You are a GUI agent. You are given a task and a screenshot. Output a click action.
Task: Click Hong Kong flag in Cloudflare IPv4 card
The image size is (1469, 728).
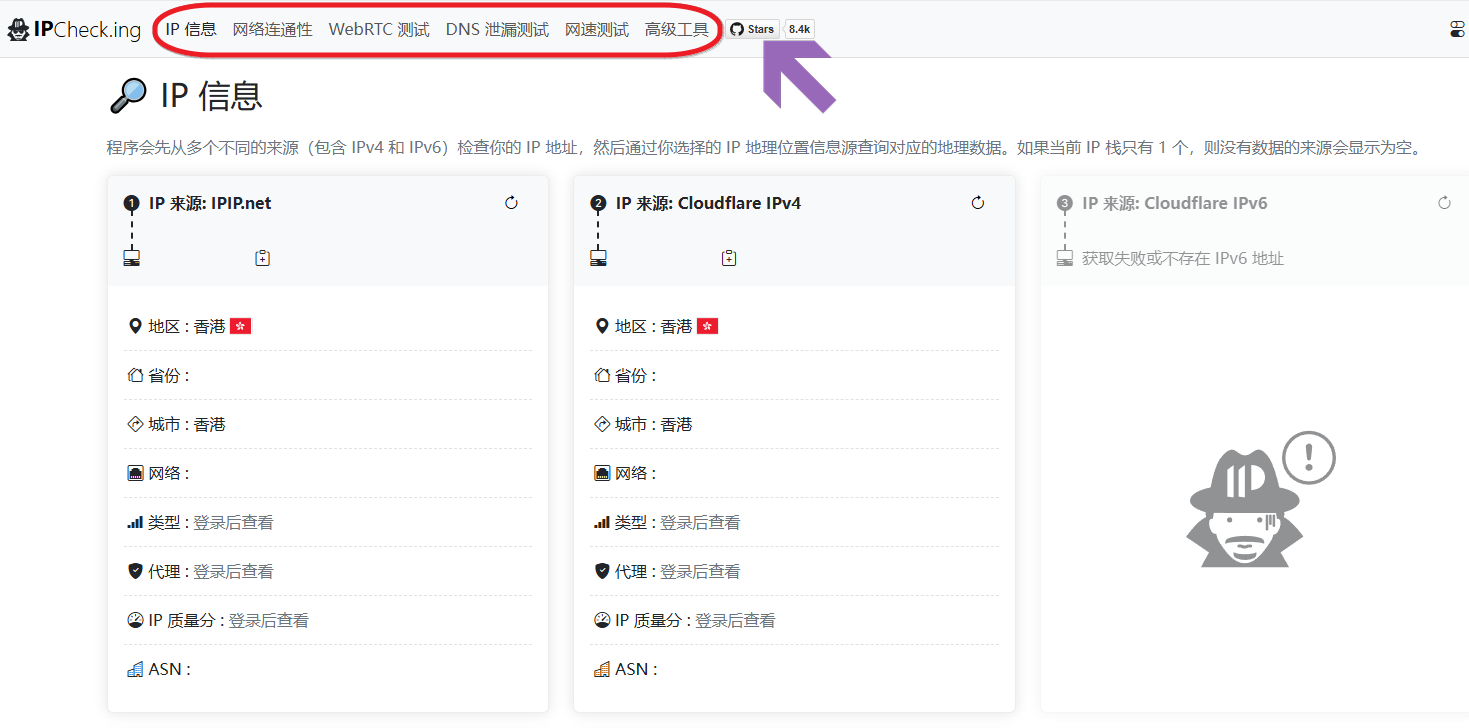click(x=707, y=326)
